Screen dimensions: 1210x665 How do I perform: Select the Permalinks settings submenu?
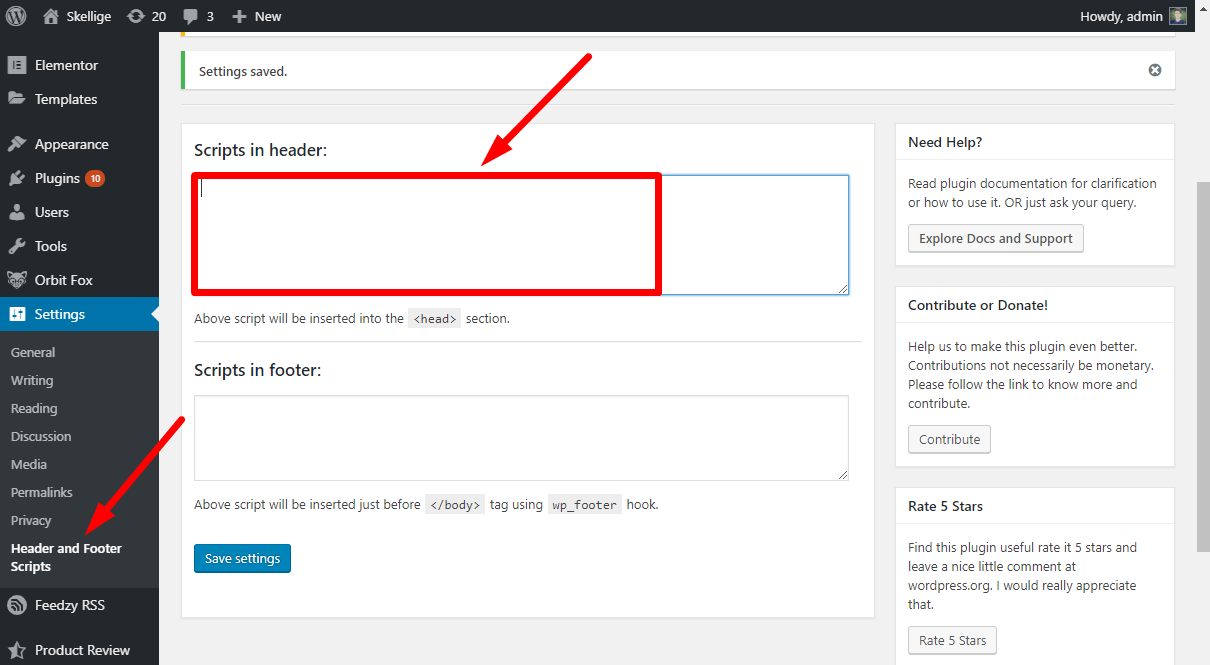pos(41,492)
